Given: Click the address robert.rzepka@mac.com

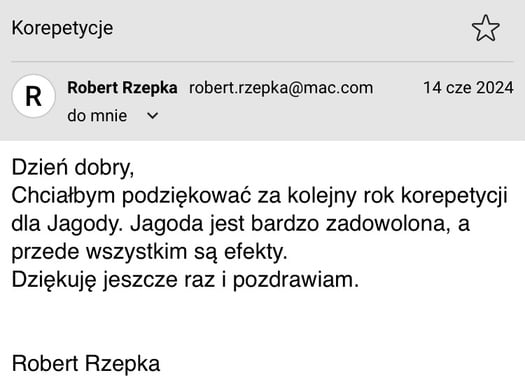Looking at the screenshot, I should pos(281,88).
